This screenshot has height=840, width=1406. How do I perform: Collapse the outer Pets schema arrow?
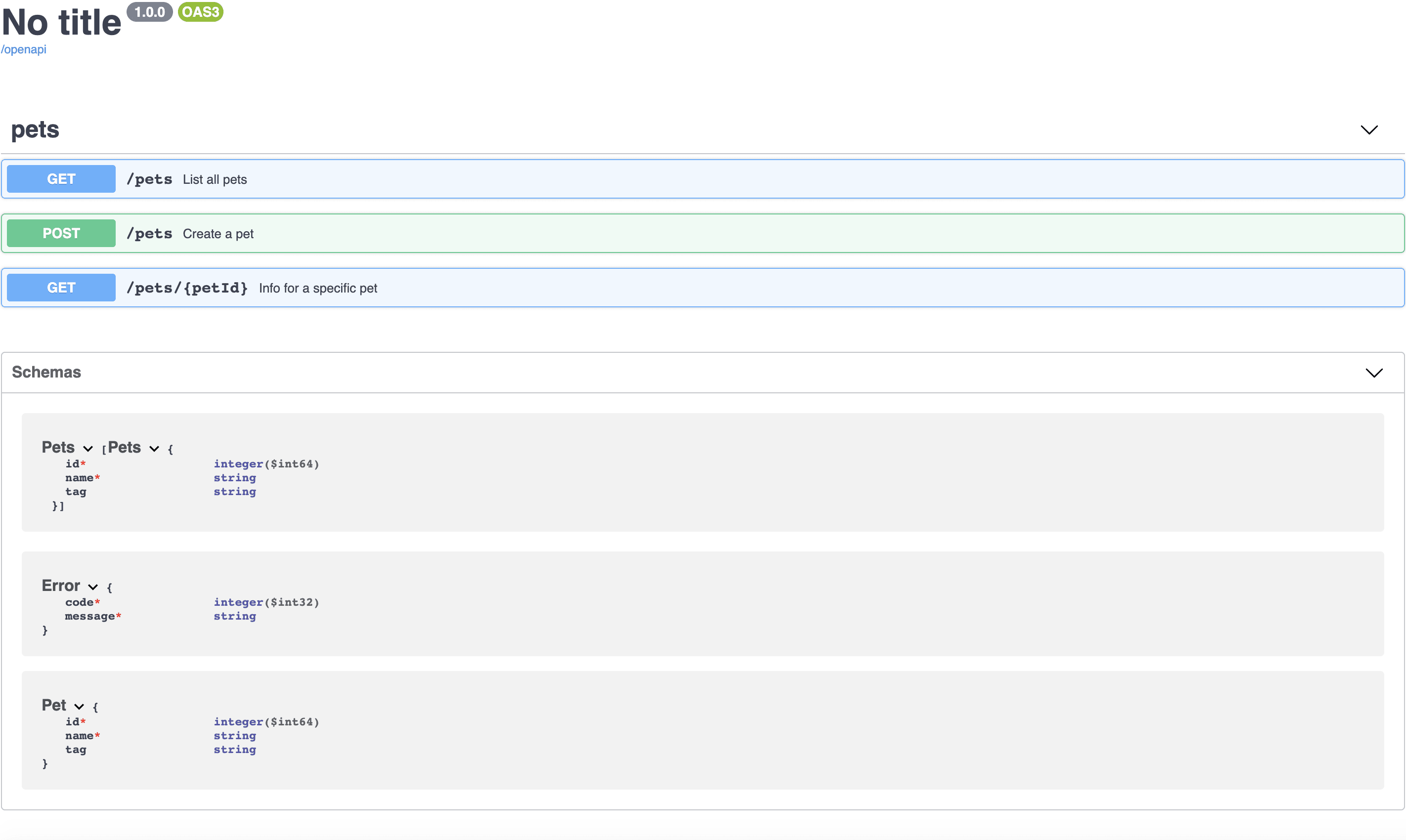88,449
